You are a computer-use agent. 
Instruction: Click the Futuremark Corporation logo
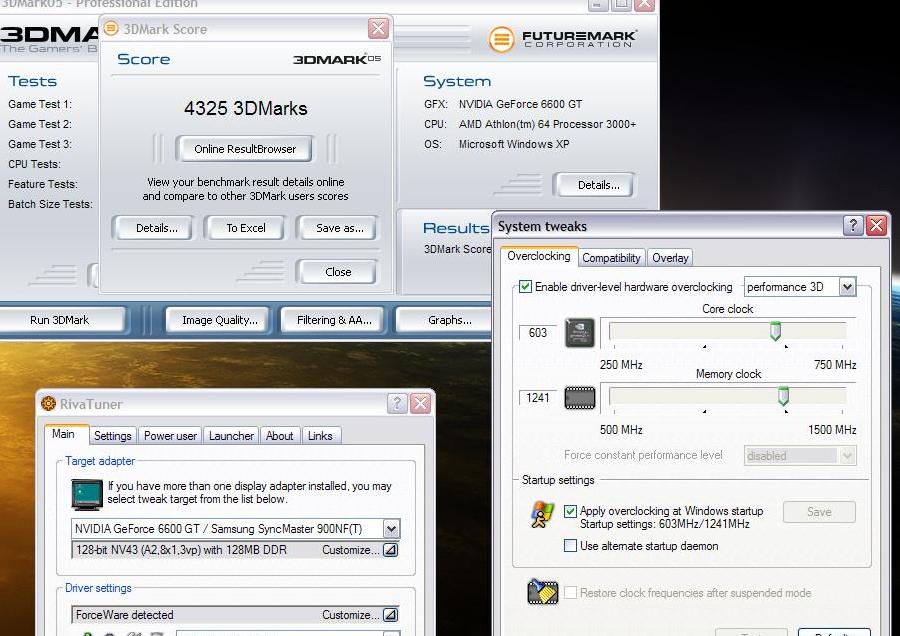click(562, 39)
